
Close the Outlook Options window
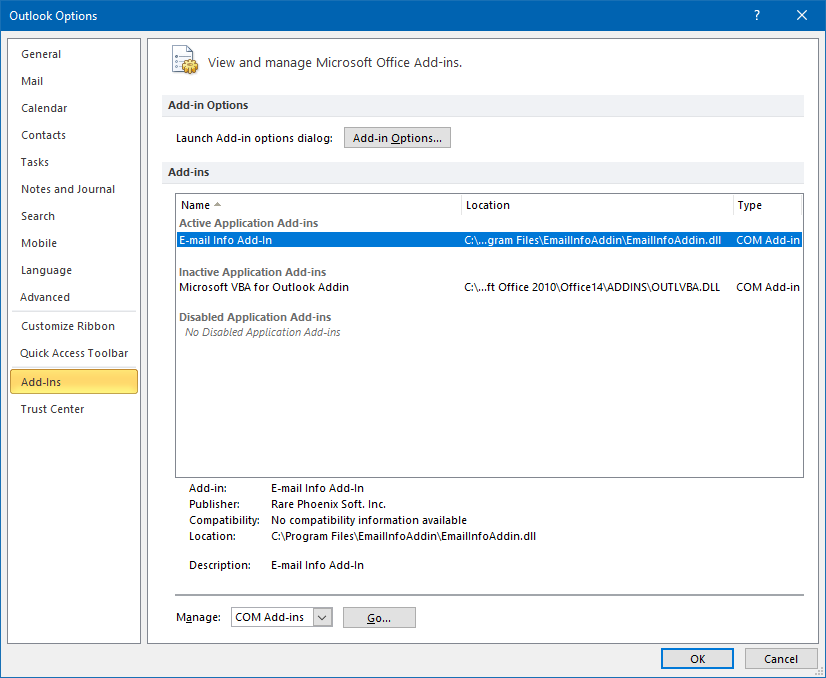pos(801,15)
